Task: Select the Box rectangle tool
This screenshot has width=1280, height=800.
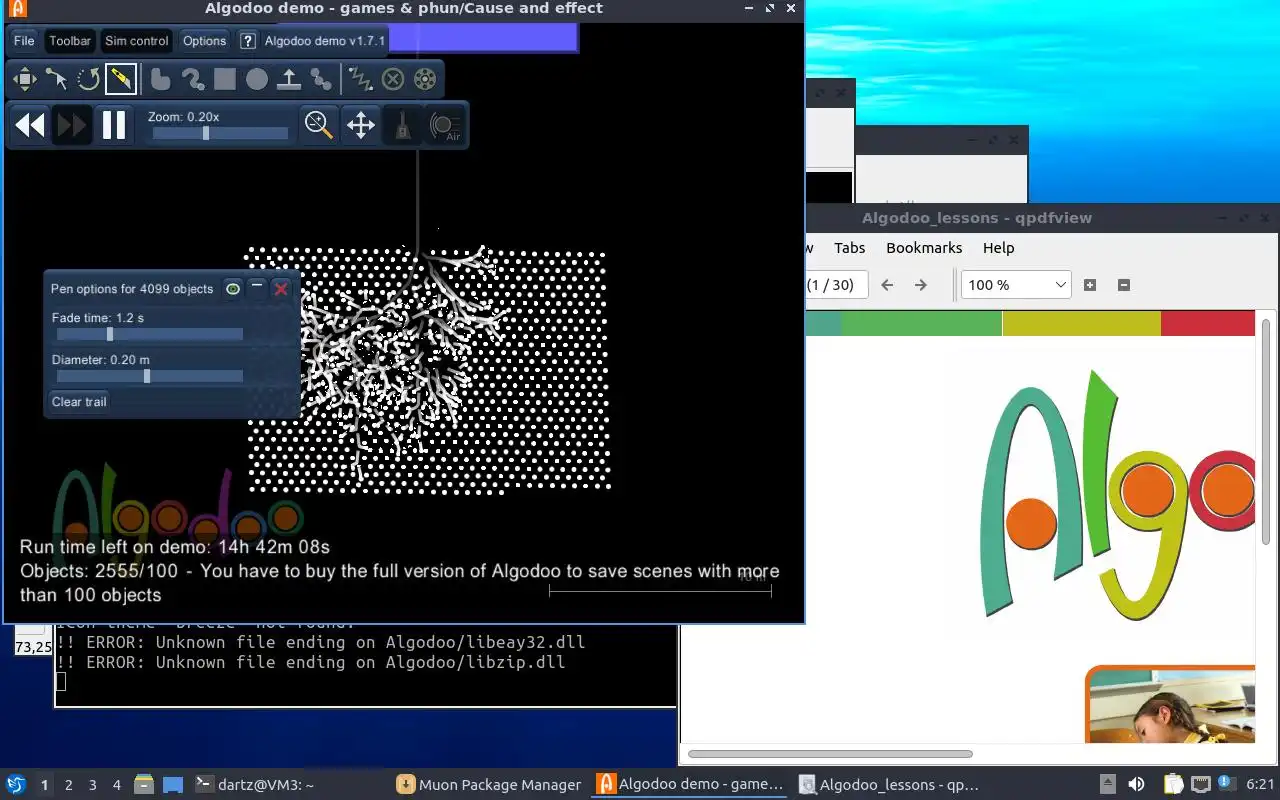Action: click(x=225, y=78)
